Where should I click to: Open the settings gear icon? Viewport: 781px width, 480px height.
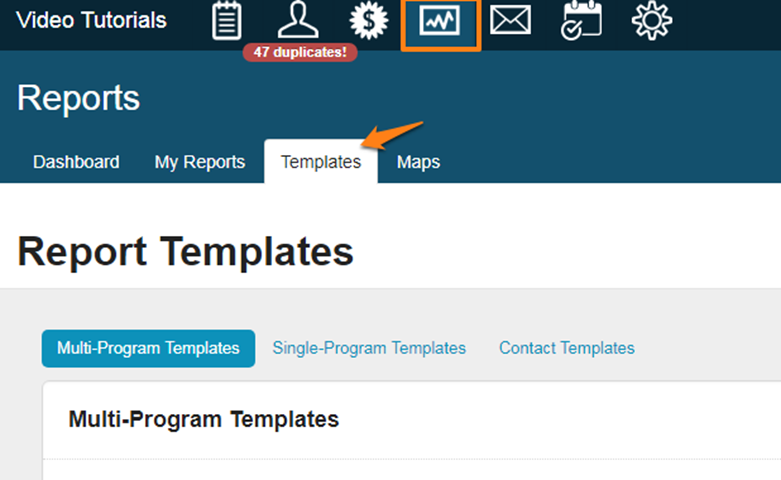pyautogui.click(x=652, y=20)
